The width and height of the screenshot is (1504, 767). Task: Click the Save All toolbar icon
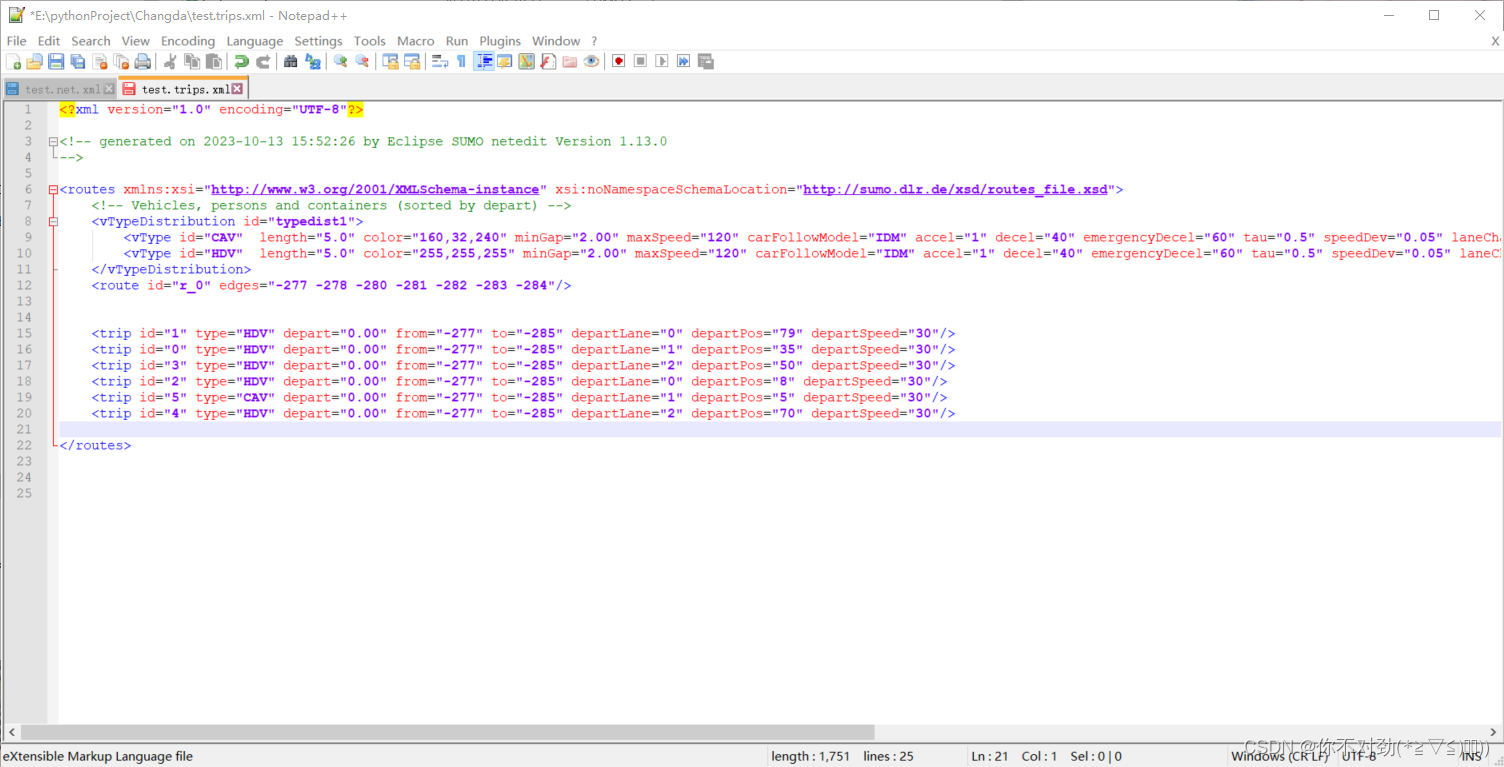point(78,61)
